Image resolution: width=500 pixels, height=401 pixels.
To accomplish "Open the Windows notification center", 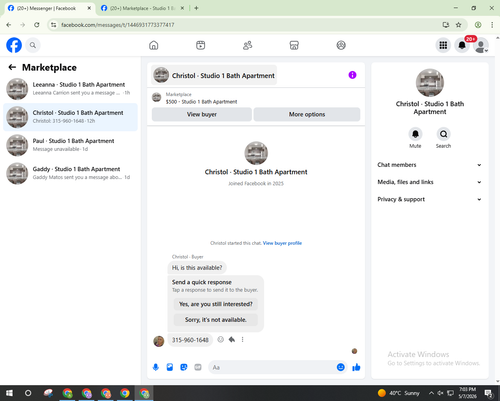I will point(489,393).
